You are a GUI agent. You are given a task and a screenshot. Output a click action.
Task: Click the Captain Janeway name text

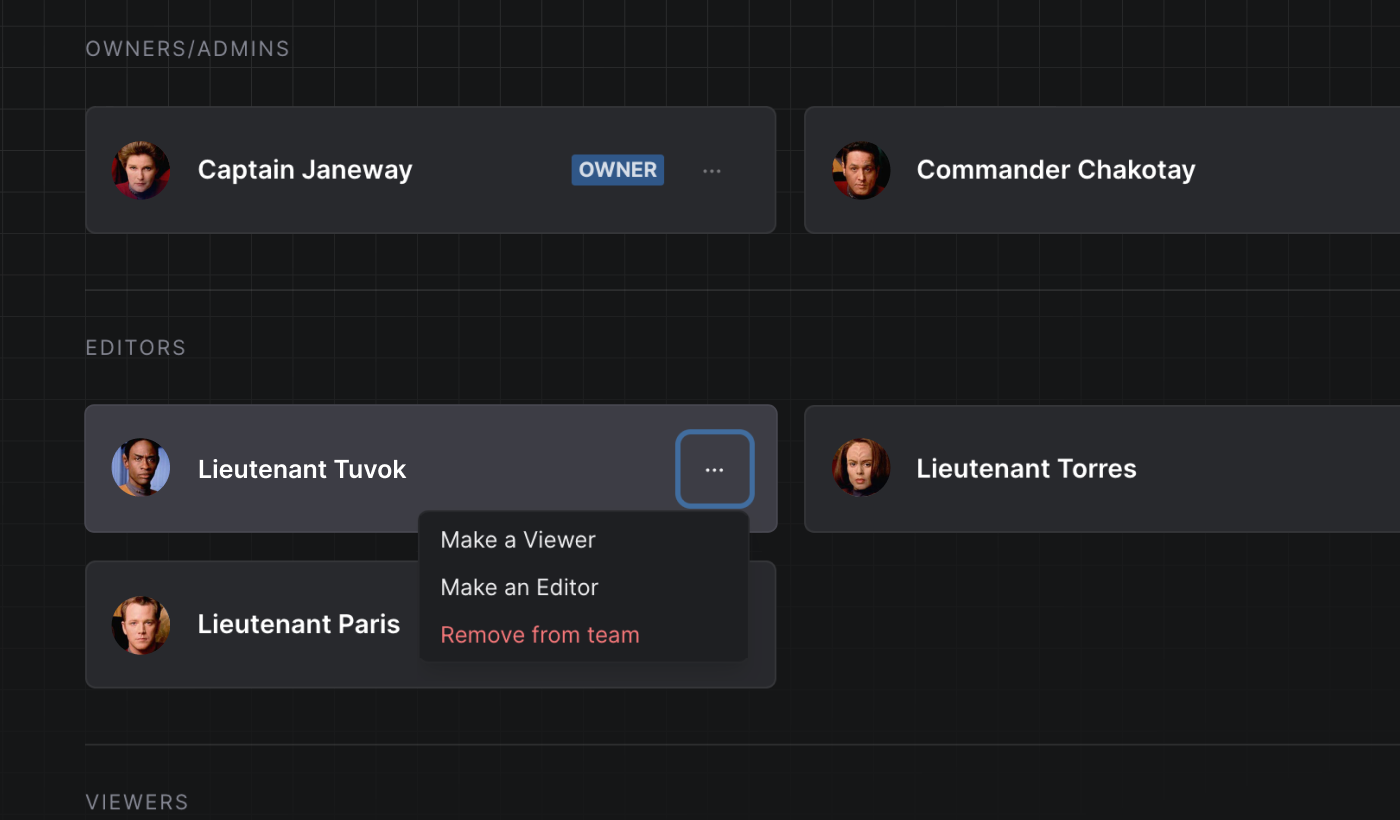coord(305,170)
